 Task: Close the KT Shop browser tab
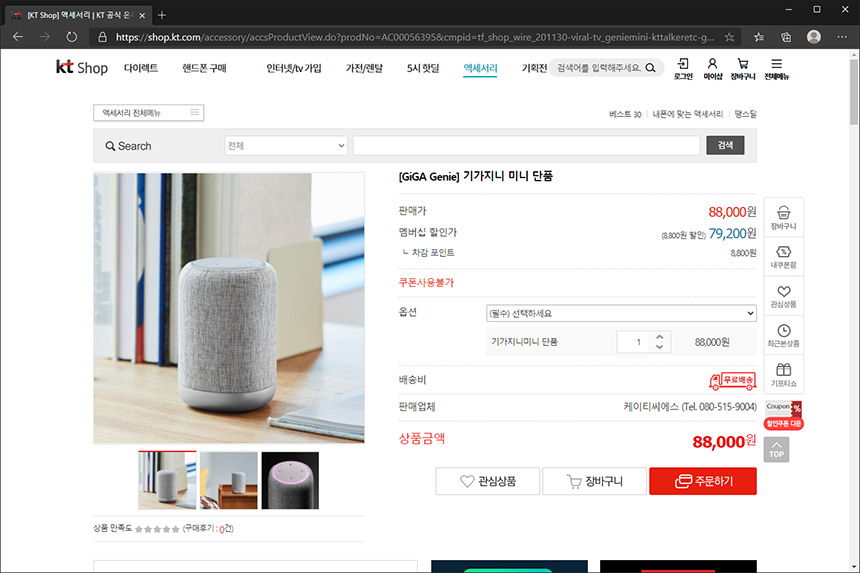[142, 15]
